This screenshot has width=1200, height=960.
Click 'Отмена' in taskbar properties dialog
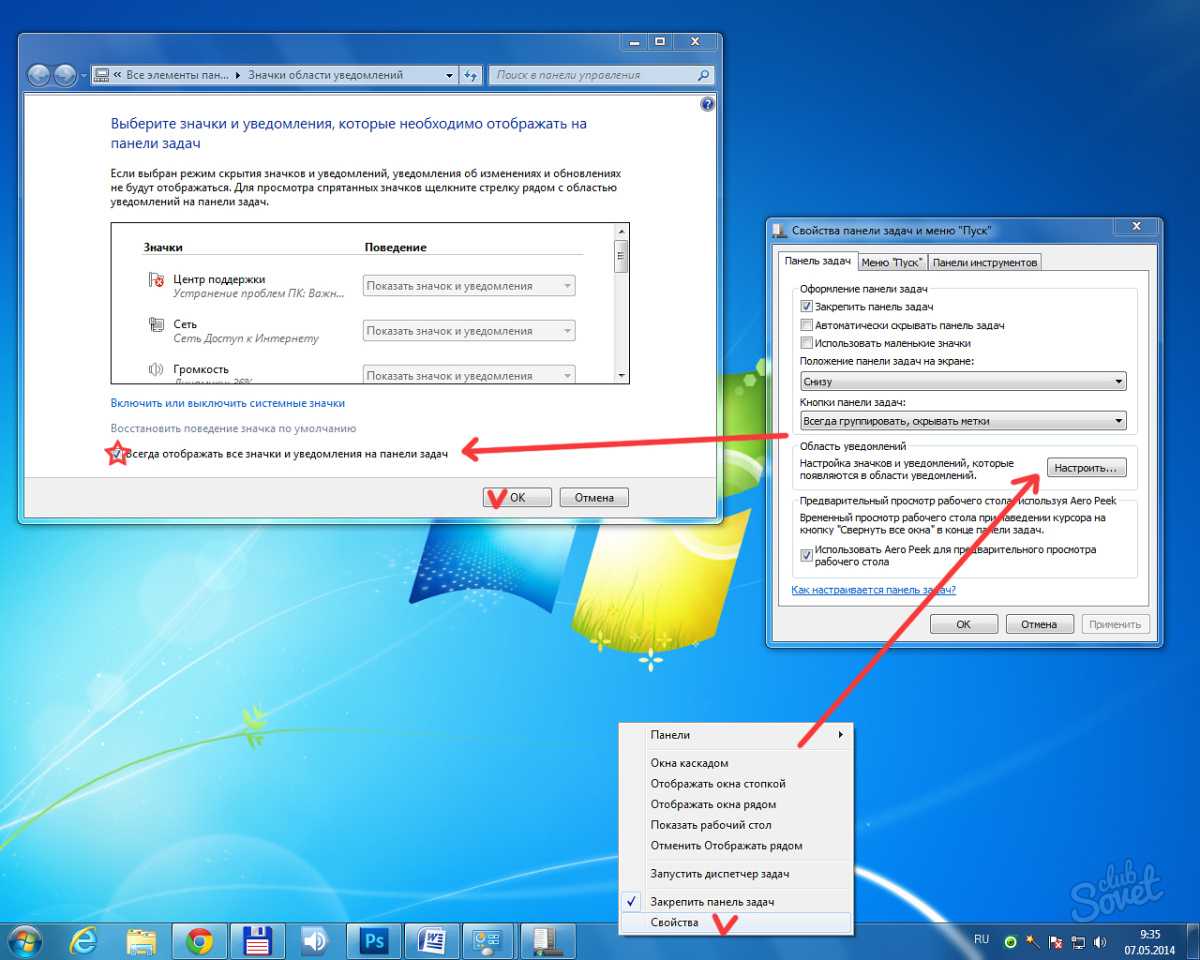tap(1039, 624)
